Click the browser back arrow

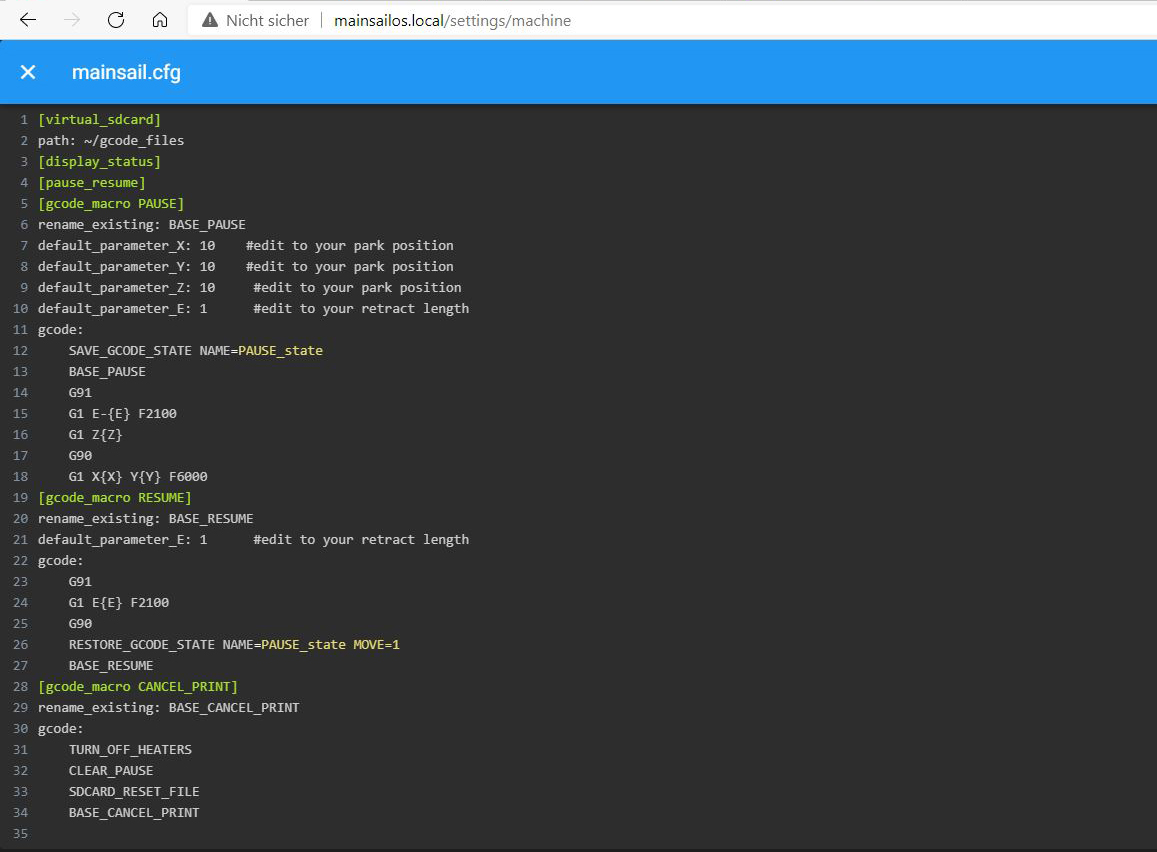[28, 20]
